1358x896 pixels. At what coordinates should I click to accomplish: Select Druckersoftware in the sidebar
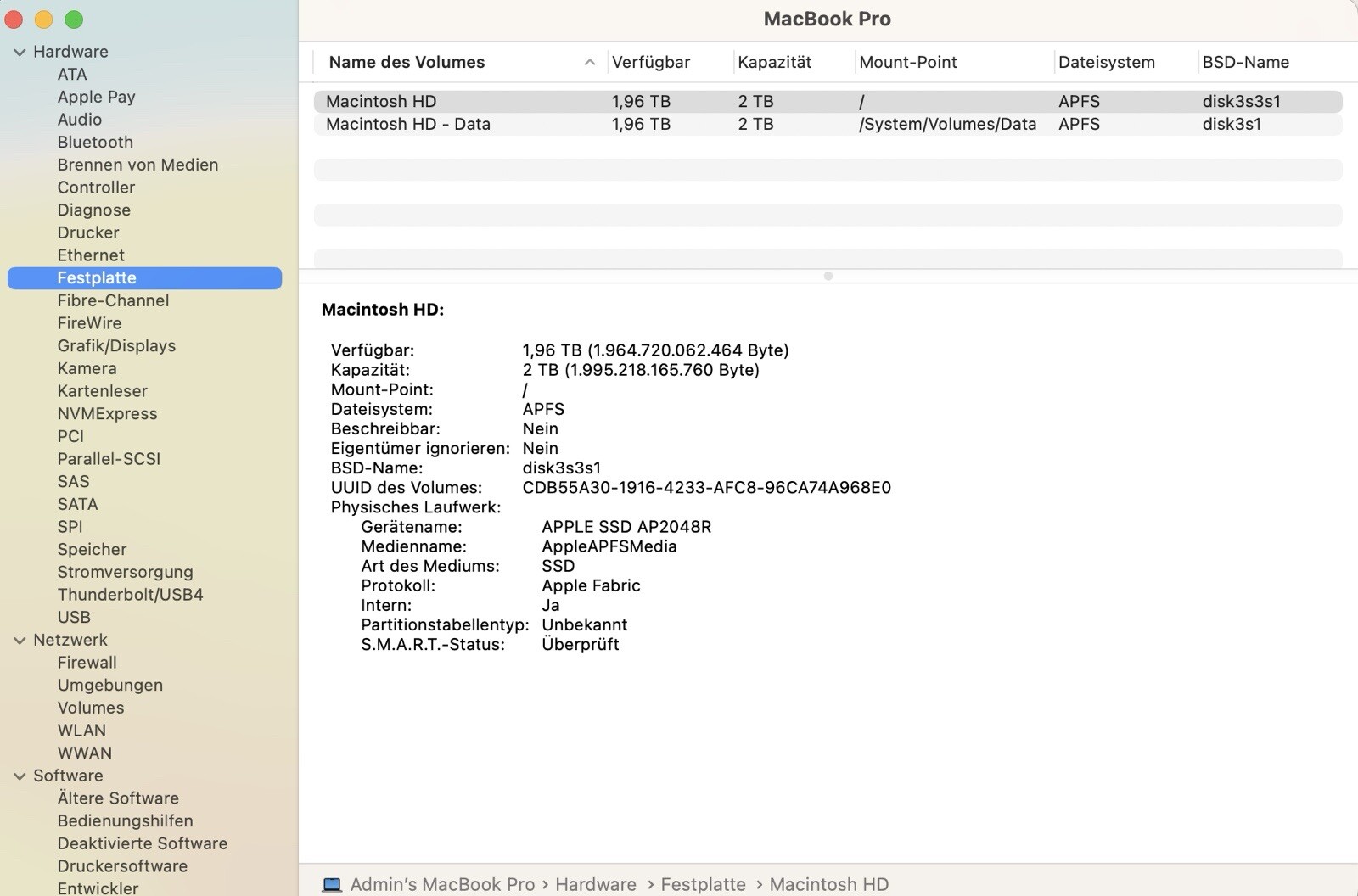pyautogui.click(x=122, y=866)
